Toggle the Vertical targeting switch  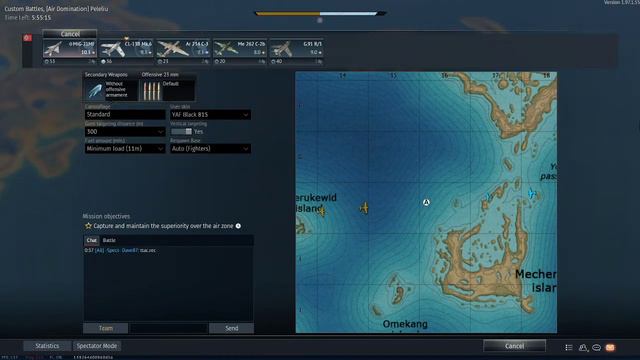(x=182, y=131)
